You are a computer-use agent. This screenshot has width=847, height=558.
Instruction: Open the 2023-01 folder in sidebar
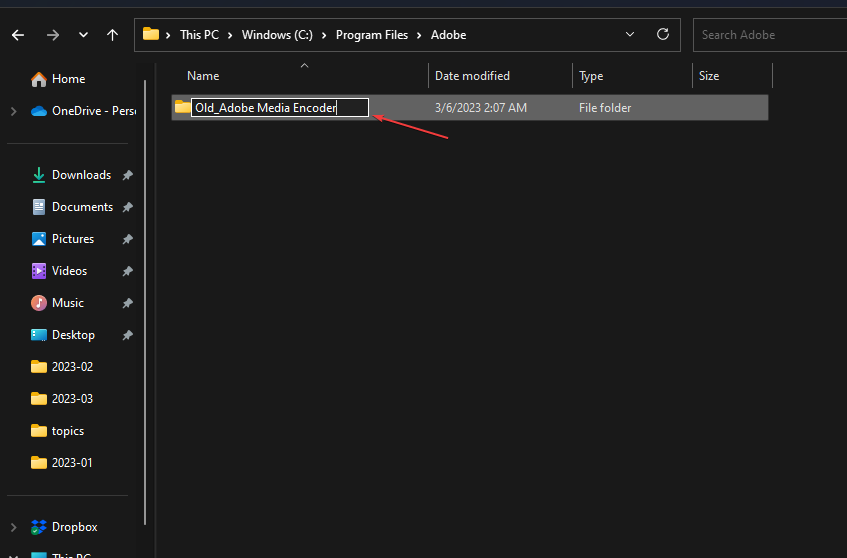[72, 463]
